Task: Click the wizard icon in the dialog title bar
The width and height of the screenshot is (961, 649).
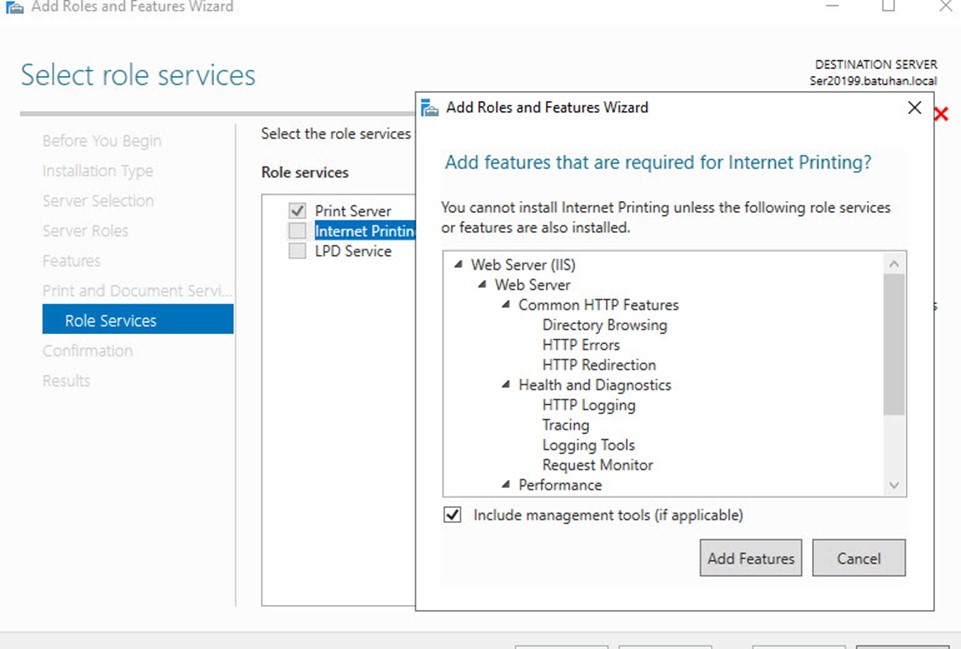Action: pos(430,107)
